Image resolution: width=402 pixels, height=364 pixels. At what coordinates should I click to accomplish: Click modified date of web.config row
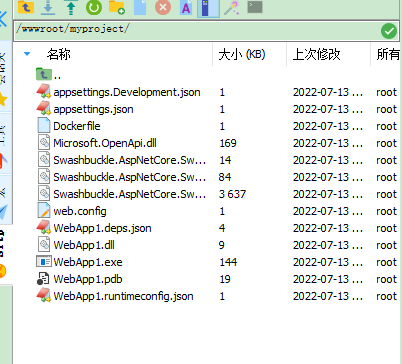tap(328, 211)
